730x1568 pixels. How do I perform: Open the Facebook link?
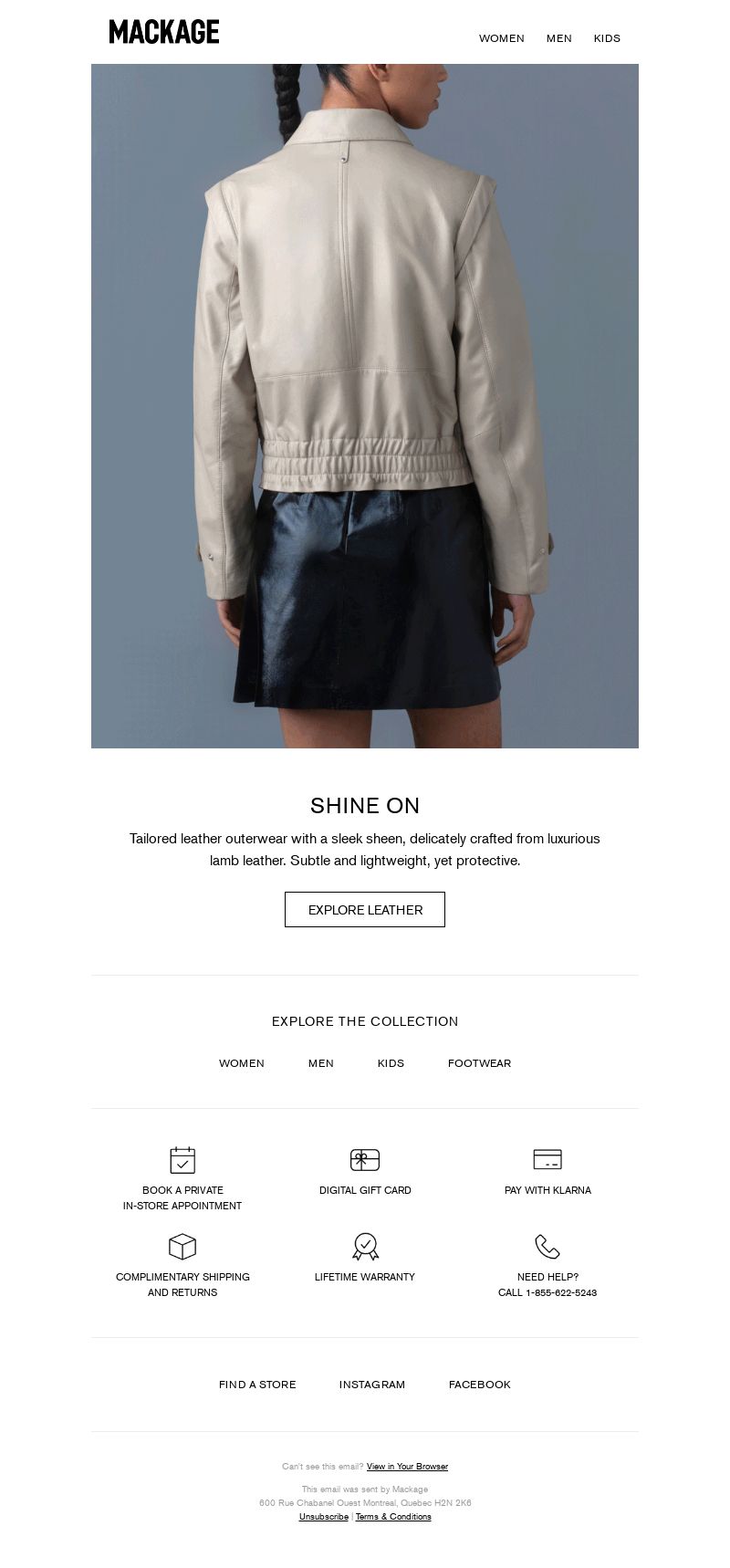coord(480,1385)
